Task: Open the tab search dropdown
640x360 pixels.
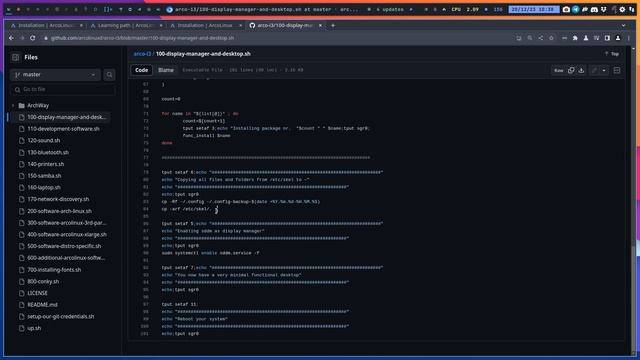Action: pos(623,25)
